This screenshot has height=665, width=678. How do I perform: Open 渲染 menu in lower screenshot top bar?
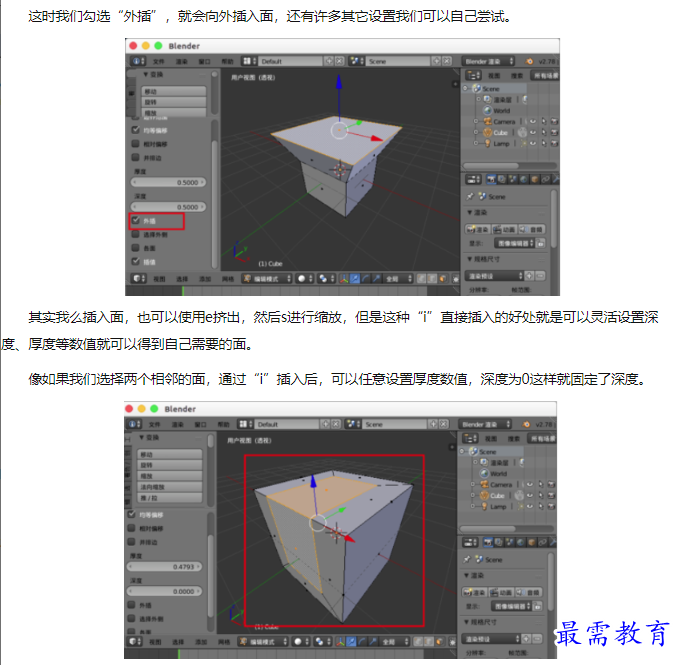pos(178,425)
